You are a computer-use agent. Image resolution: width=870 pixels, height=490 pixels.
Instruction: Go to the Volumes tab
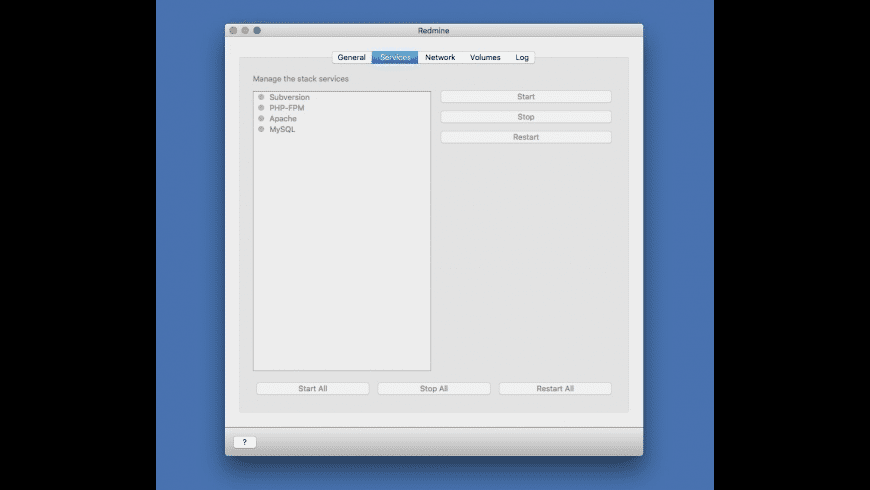pyautogui.click(x=485, y=57)
